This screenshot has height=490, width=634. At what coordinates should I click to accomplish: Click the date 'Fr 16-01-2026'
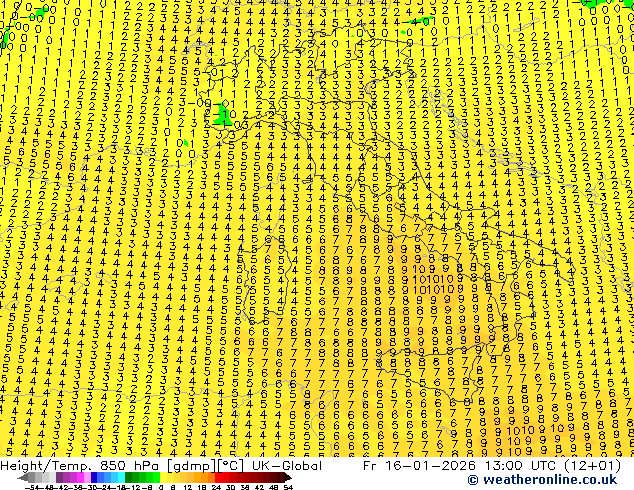pos(419,466)
